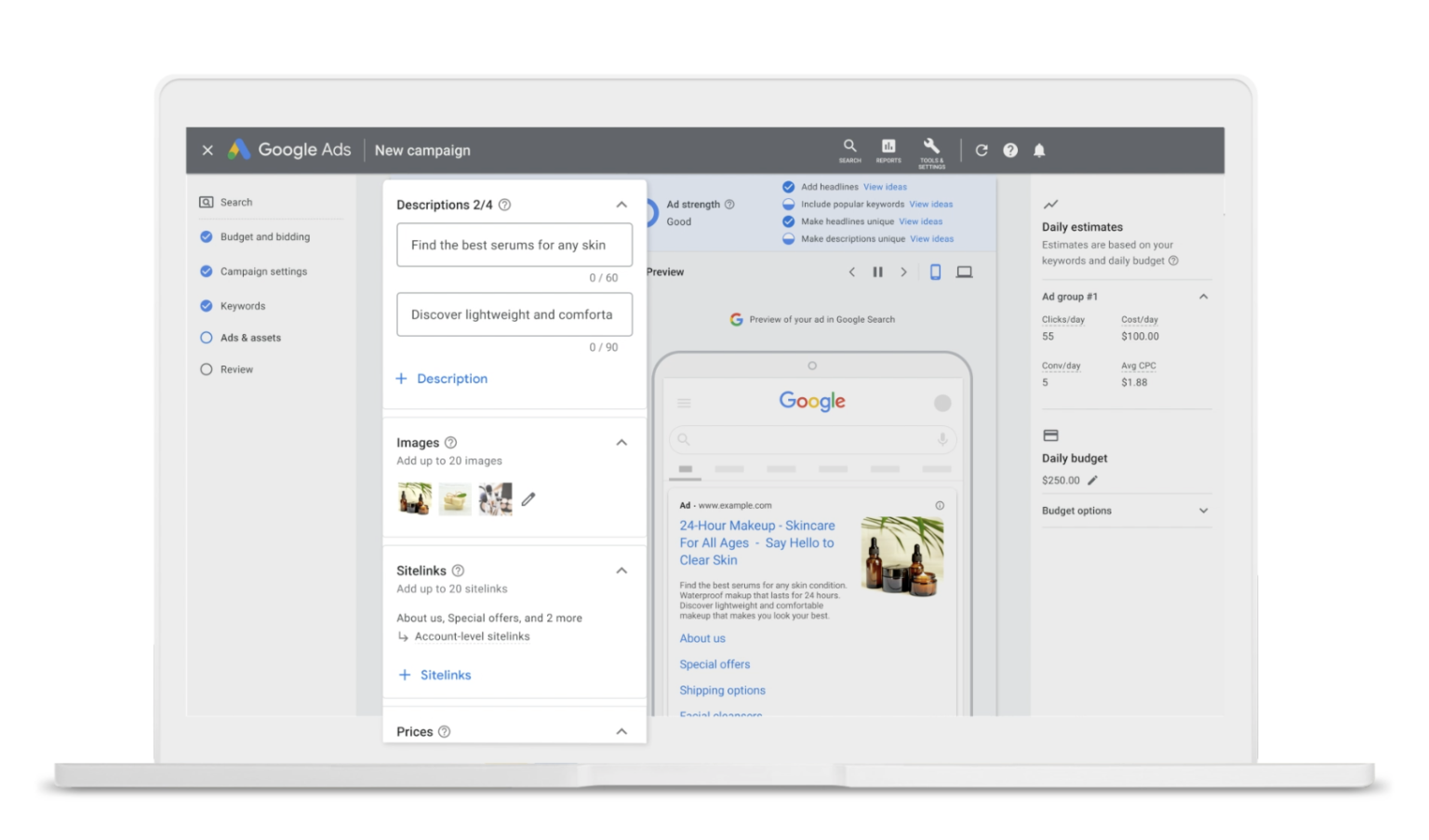
Task: Select the Ads & assets step radio button
Action: [207, 337]
